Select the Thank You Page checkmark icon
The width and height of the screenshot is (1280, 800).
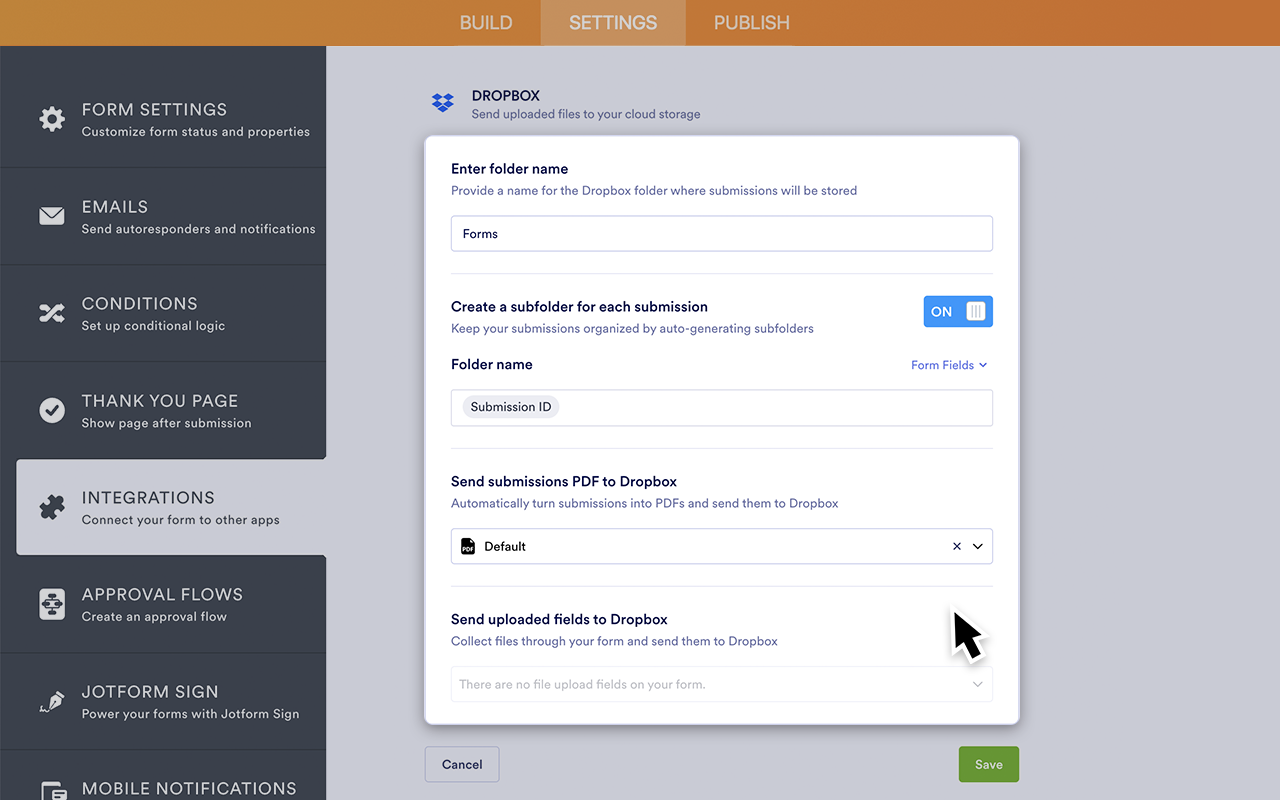click(52, 410)
